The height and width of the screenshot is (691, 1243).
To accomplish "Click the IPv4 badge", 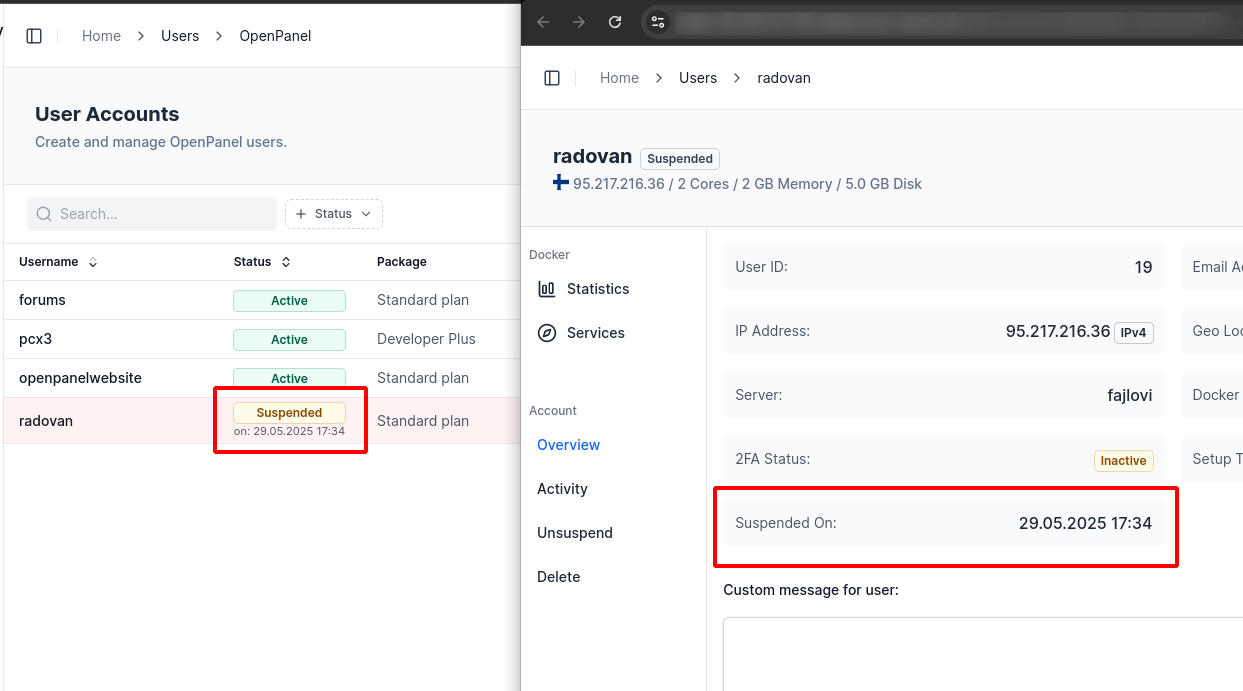I will (x=1134, y=332).
